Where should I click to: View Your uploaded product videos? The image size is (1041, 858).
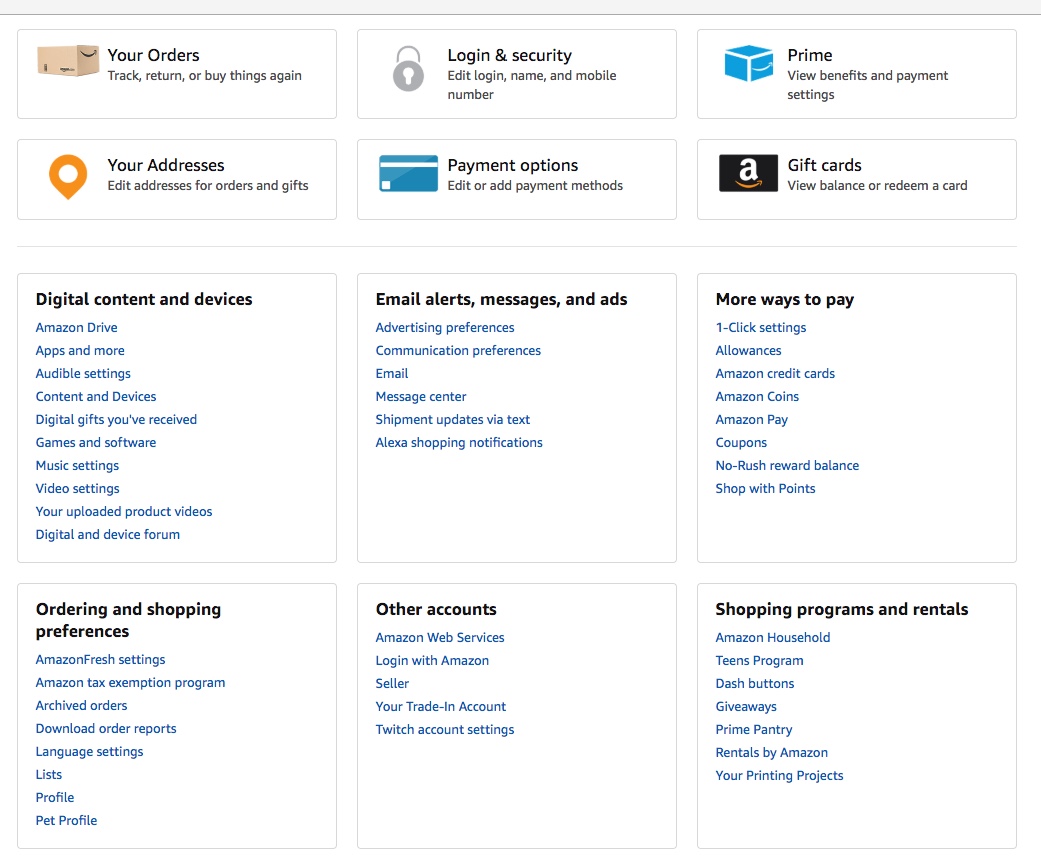coord(123,511)
